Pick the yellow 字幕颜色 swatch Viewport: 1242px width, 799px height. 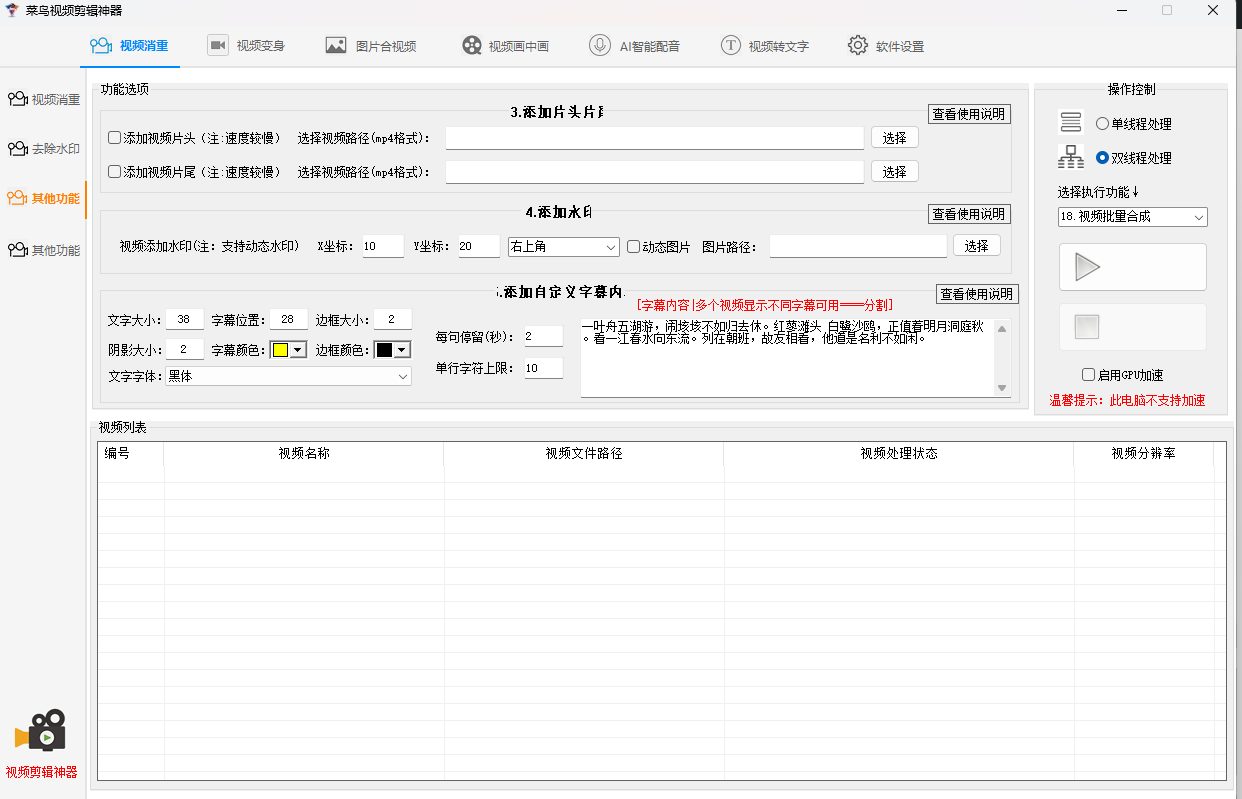click(281, 350)
